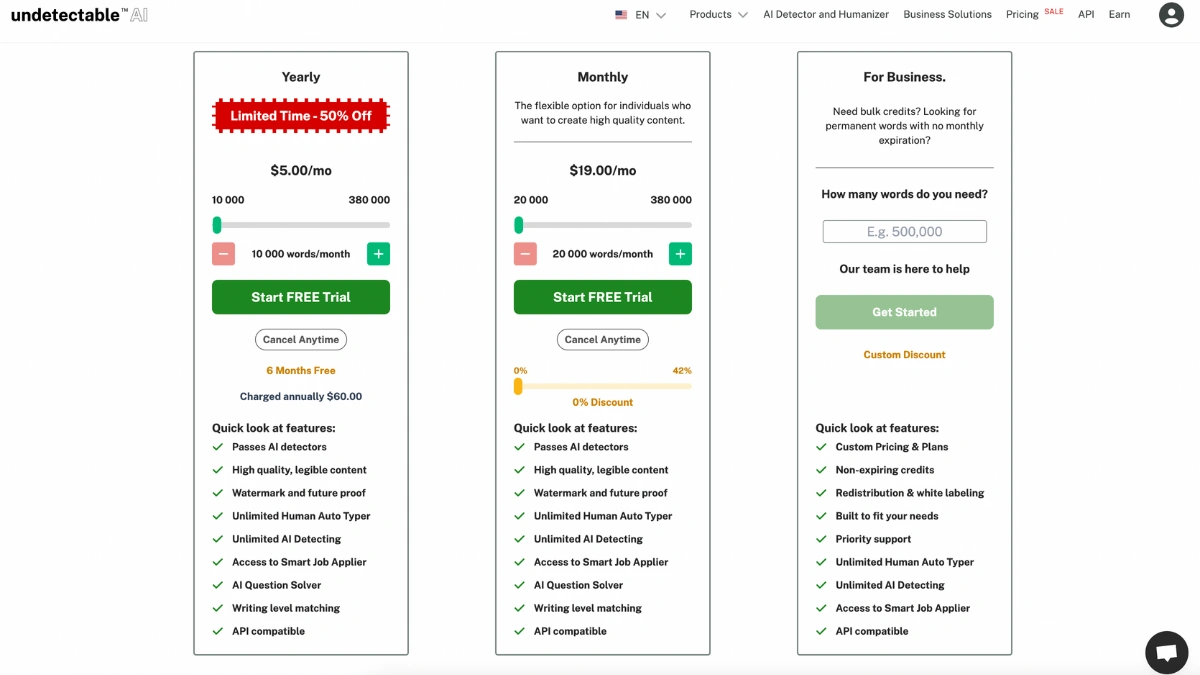Open the Pricing page link
The height and width of the screenshot is (675, 1200).
coord(1022,15)
